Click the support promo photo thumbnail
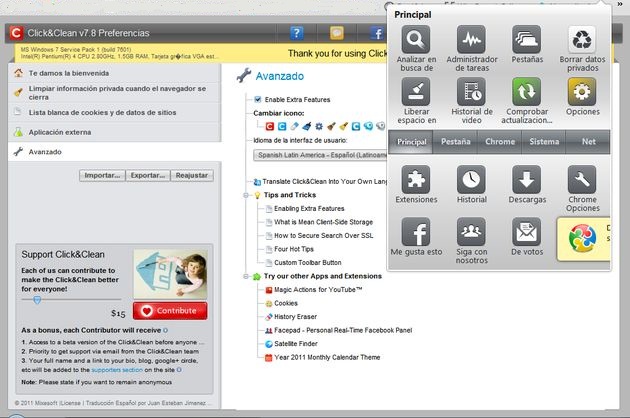The width and height of the screenshot is (630, 418). tap(170, 274)
